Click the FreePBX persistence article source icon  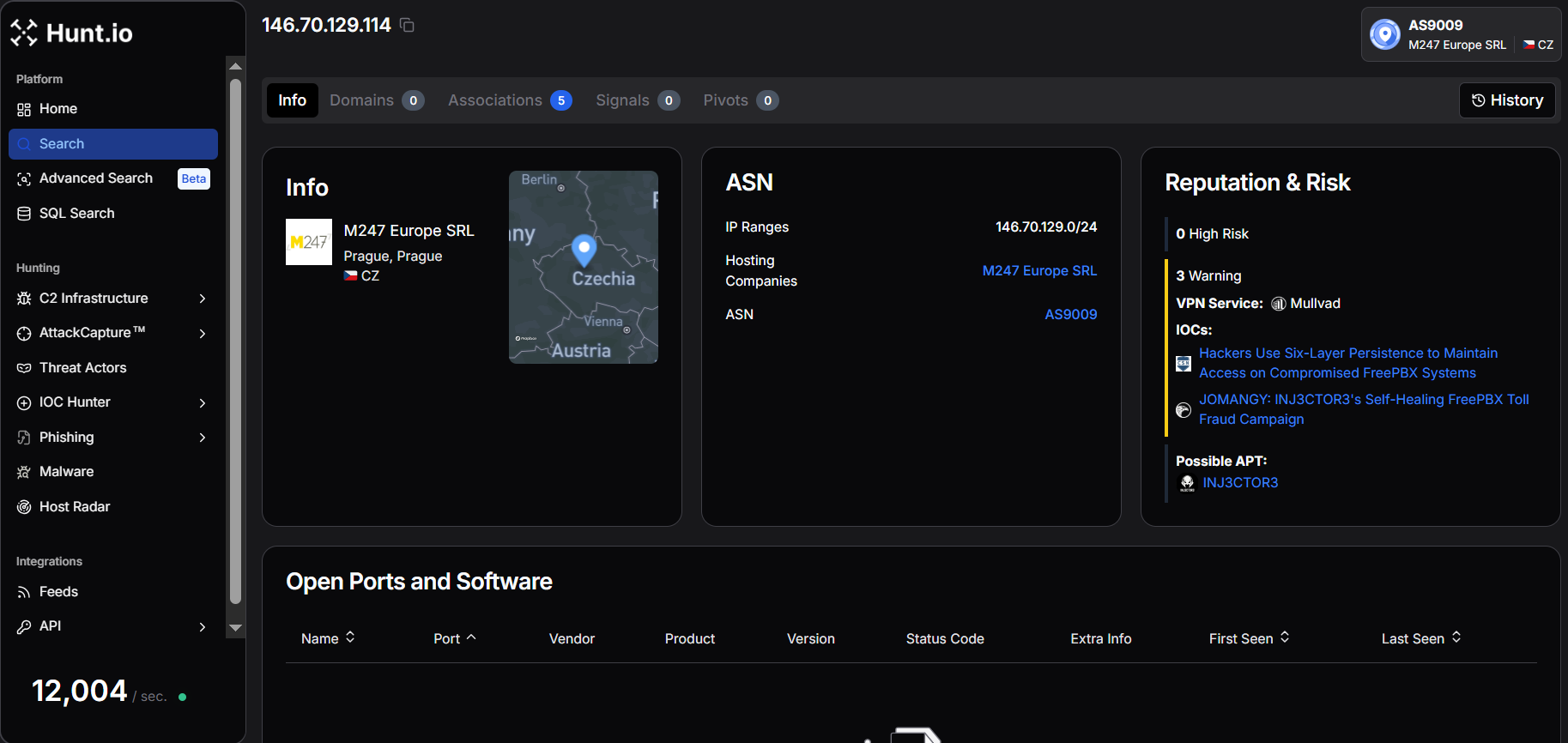(x=1184, y=363)
